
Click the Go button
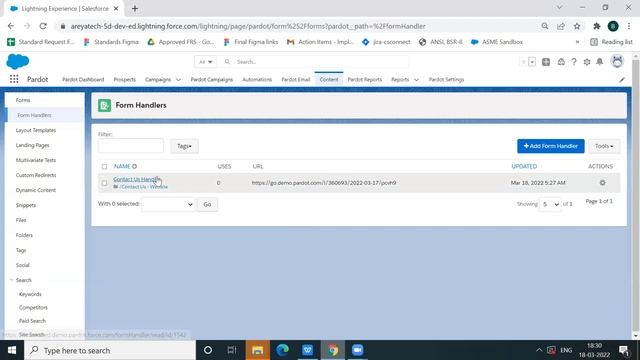pos(207,204)
